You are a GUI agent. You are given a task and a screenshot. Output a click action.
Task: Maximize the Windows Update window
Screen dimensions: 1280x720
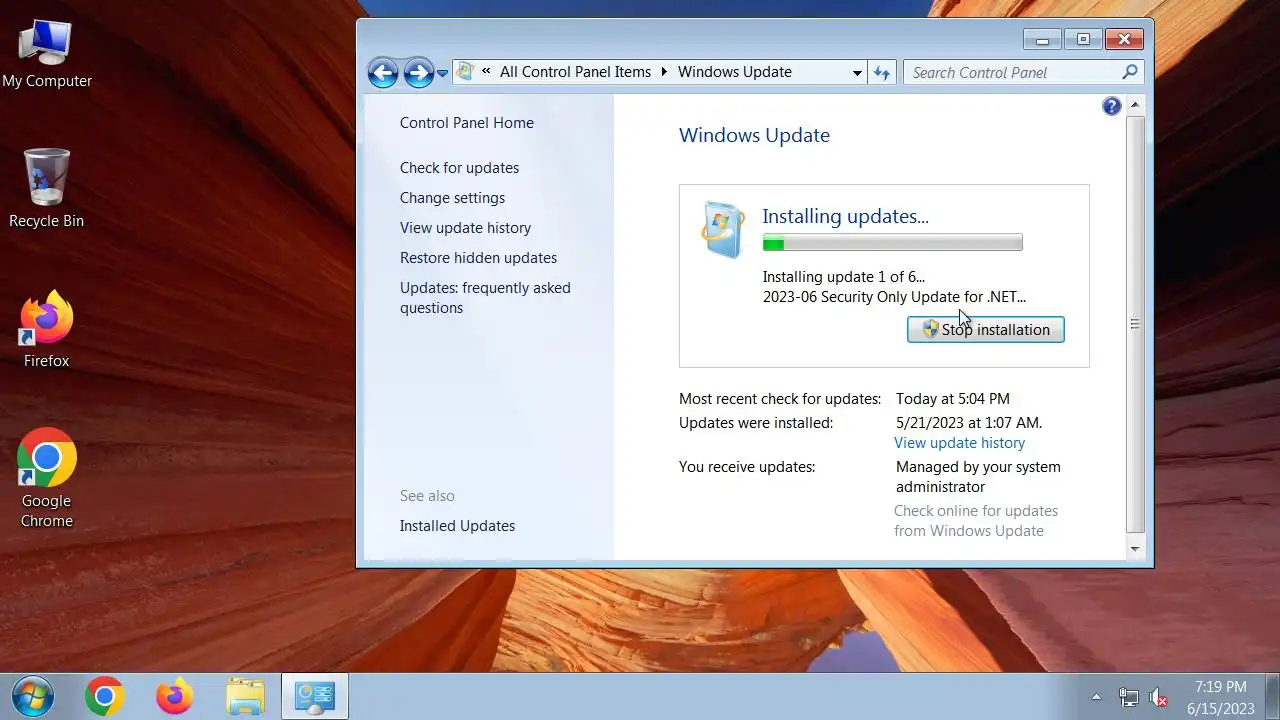(1083, 40)
